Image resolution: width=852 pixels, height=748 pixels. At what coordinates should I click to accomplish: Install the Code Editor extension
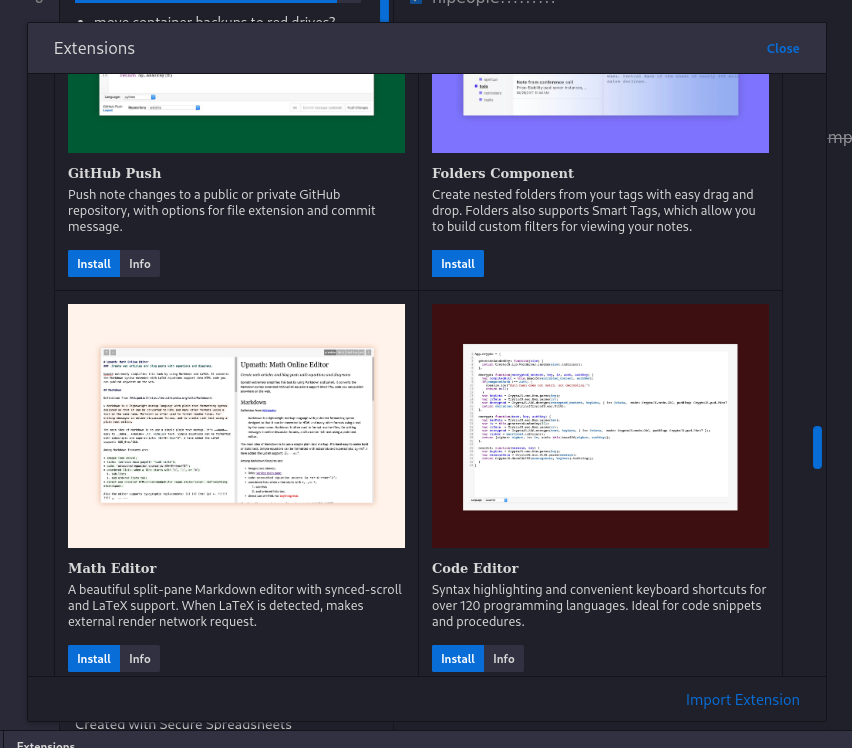pos(458,658)
